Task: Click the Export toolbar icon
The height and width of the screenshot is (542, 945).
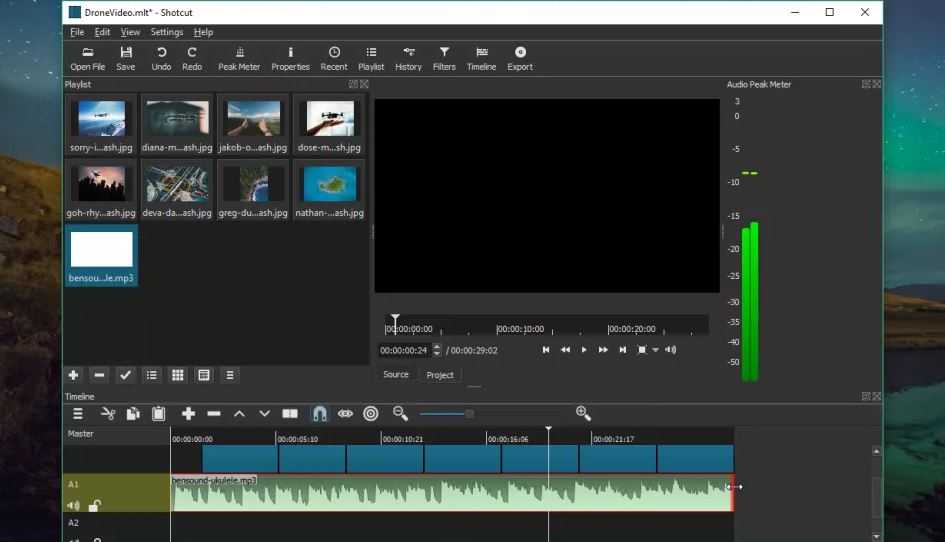Action: [520, 58]
